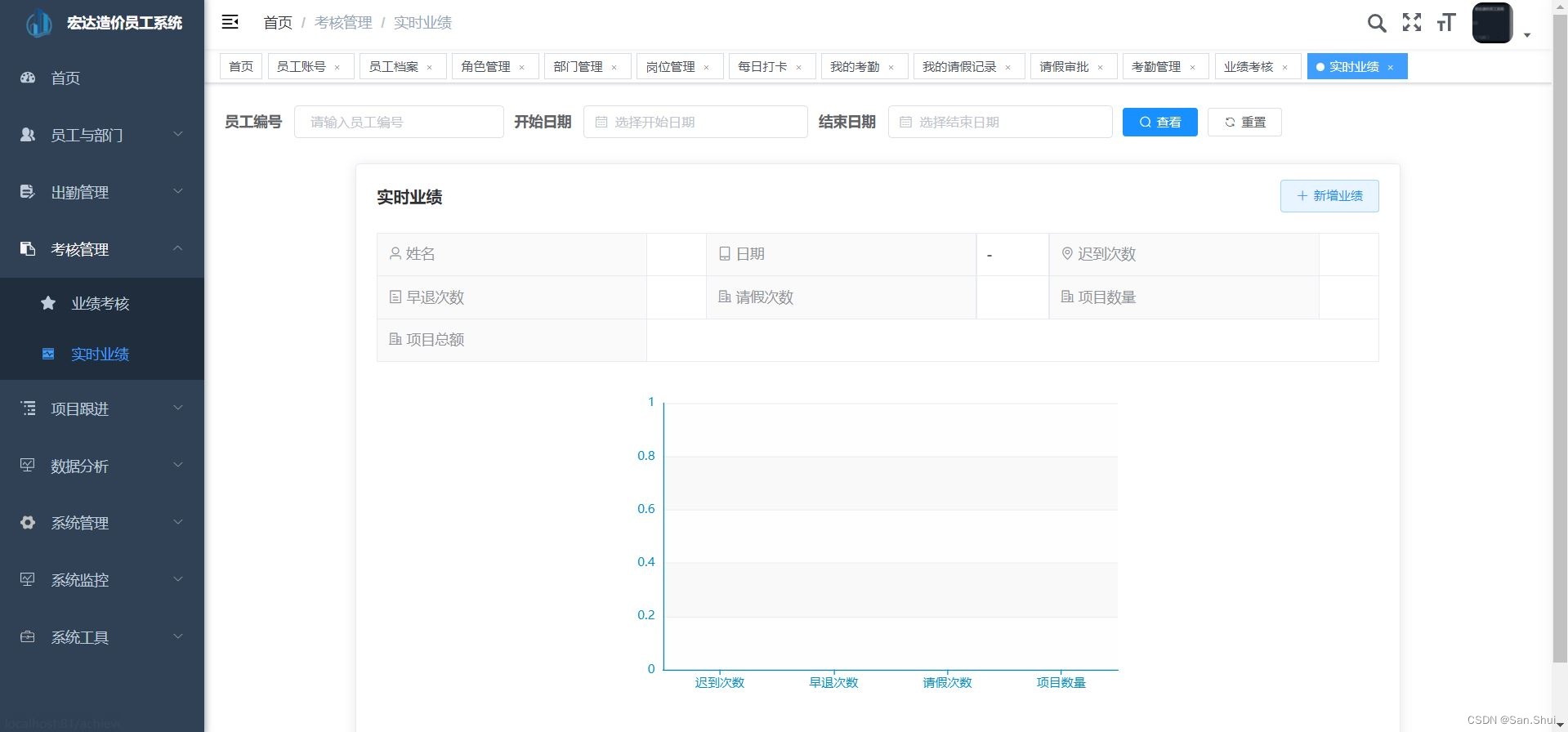Viewport: 1568px width, 732px height.
Task: Click the 宏达造价员工系统 logo
Action: coord(38,23)
